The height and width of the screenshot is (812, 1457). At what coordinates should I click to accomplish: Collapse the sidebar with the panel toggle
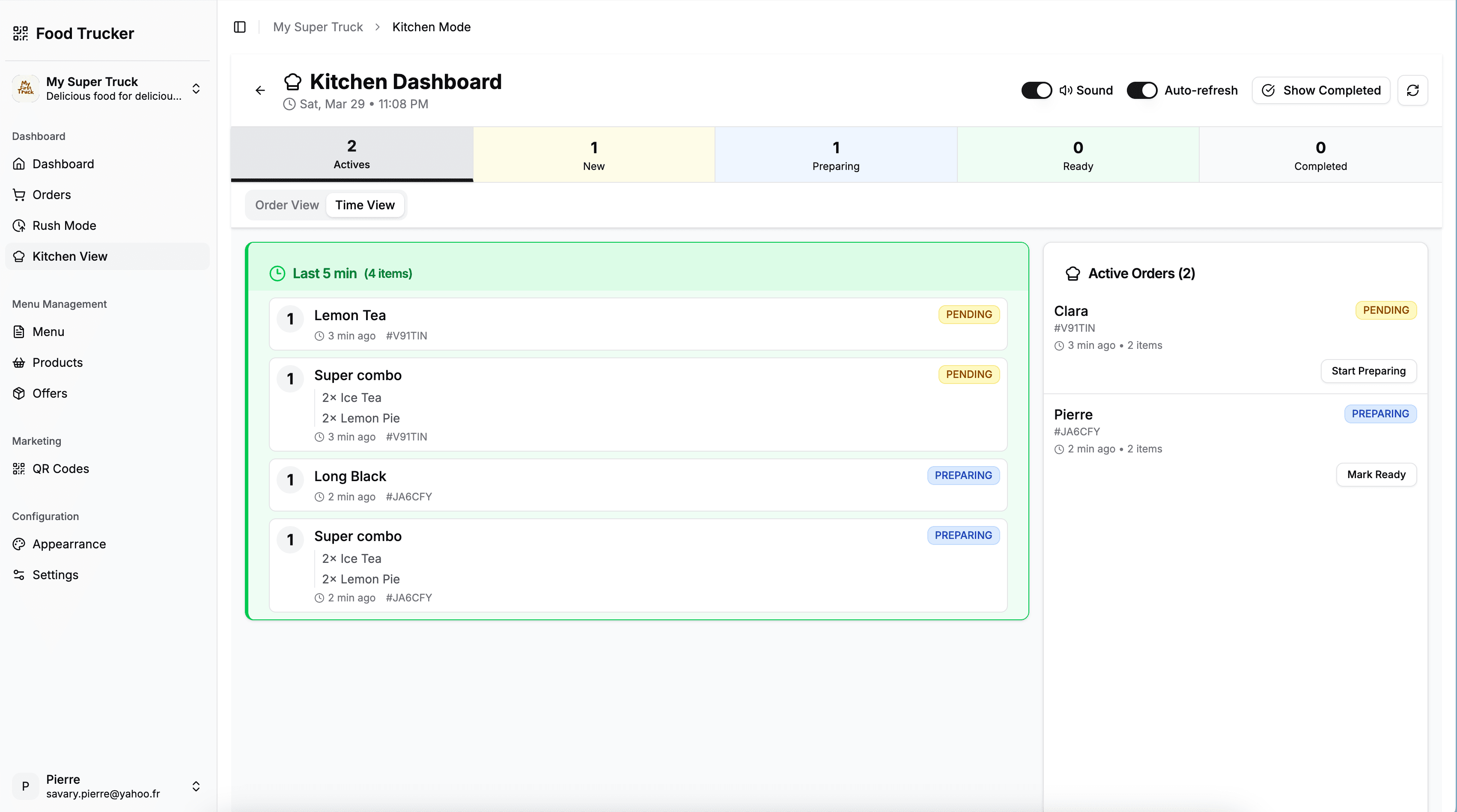pyautogui.click(x=239, y=27)
